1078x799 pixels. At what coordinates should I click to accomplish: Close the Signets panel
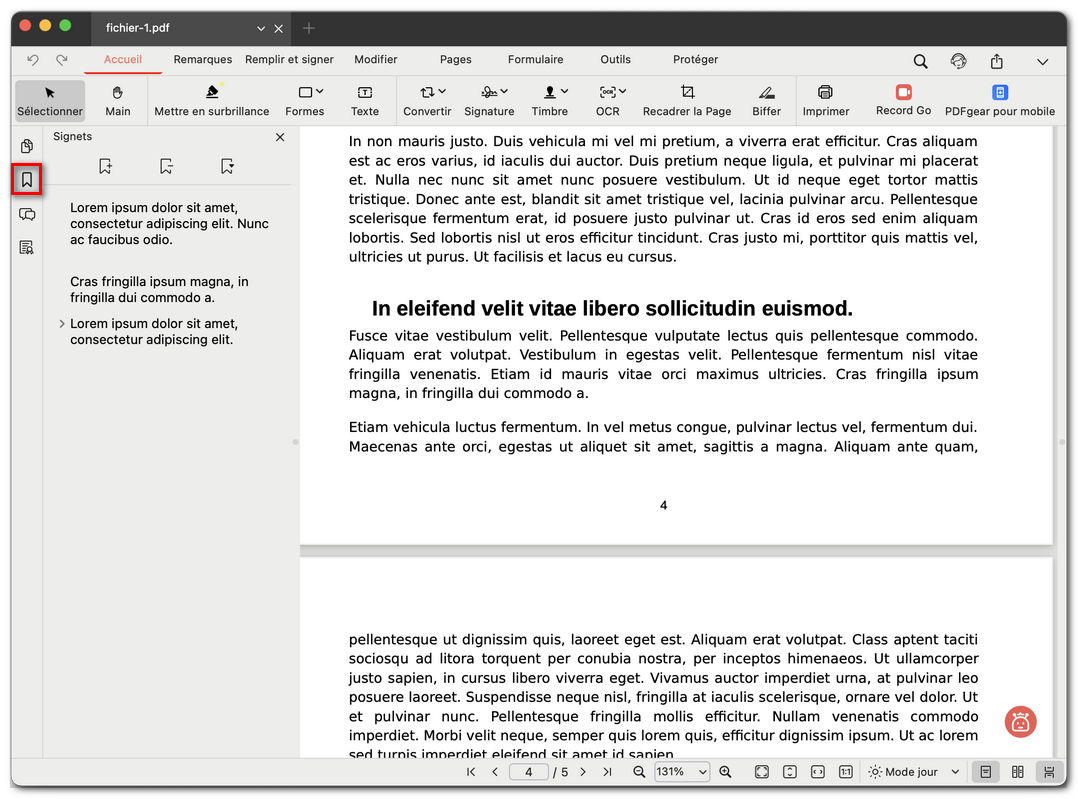tap(280, 137)
